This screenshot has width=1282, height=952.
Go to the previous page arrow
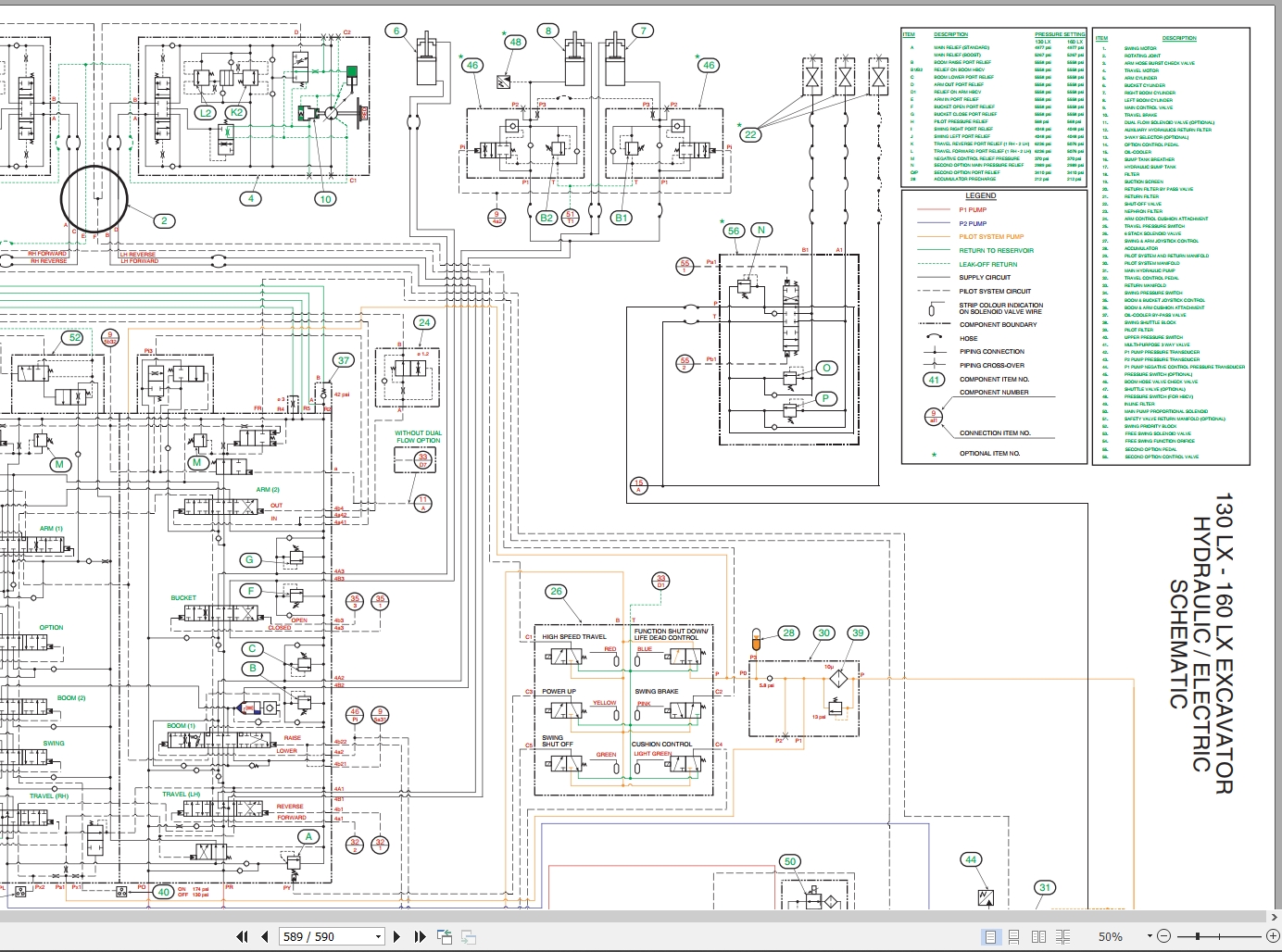(x=263, y=936)
